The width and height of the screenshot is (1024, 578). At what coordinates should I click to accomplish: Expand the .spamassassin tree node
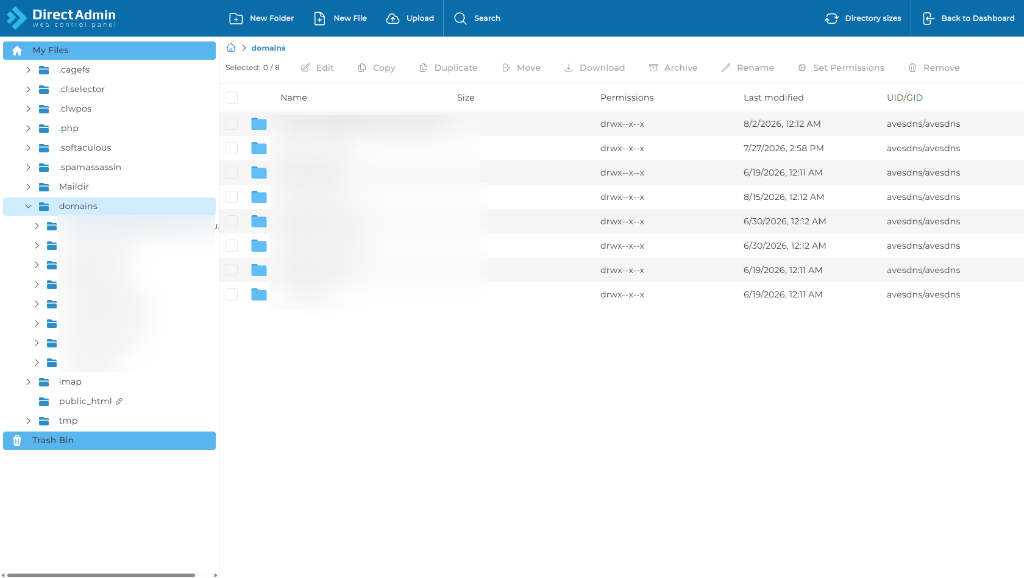[x=28, y=167]
